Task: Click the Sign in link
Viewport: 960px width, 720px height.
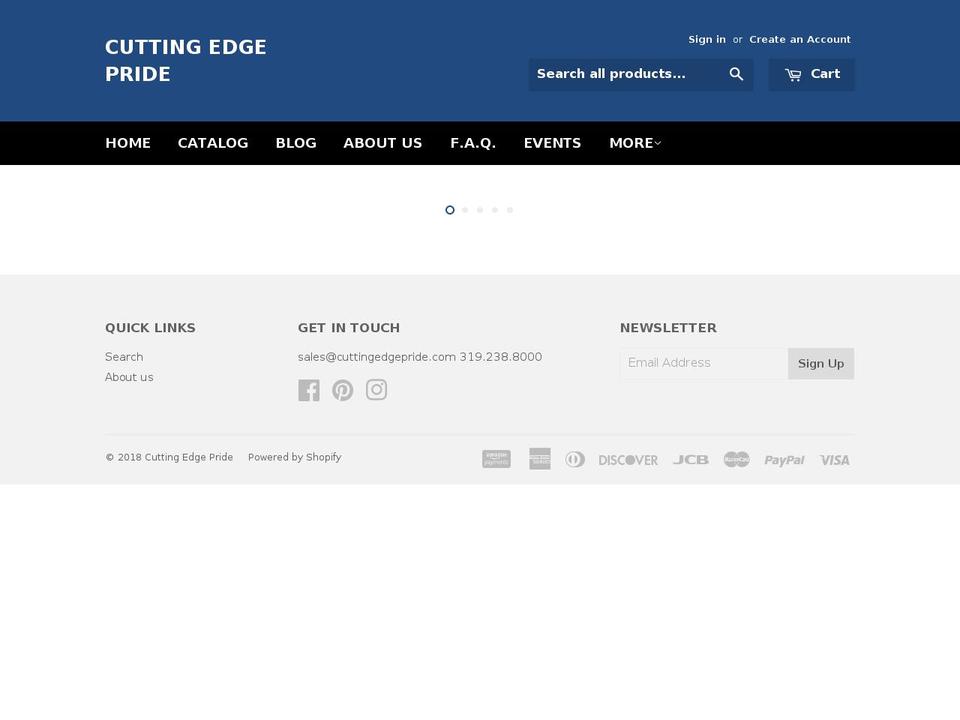Action: 707,39
